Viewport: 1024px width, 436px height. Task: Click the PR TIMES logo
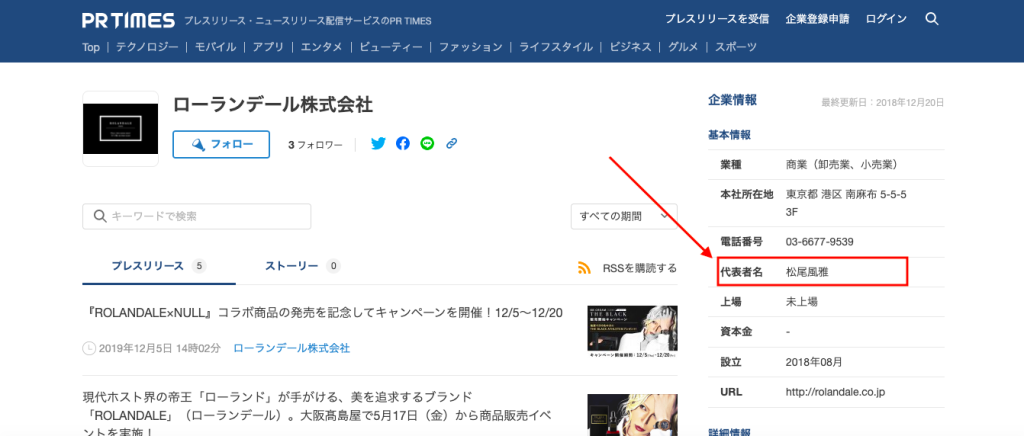pyautogui.click(x=129, y=20)
